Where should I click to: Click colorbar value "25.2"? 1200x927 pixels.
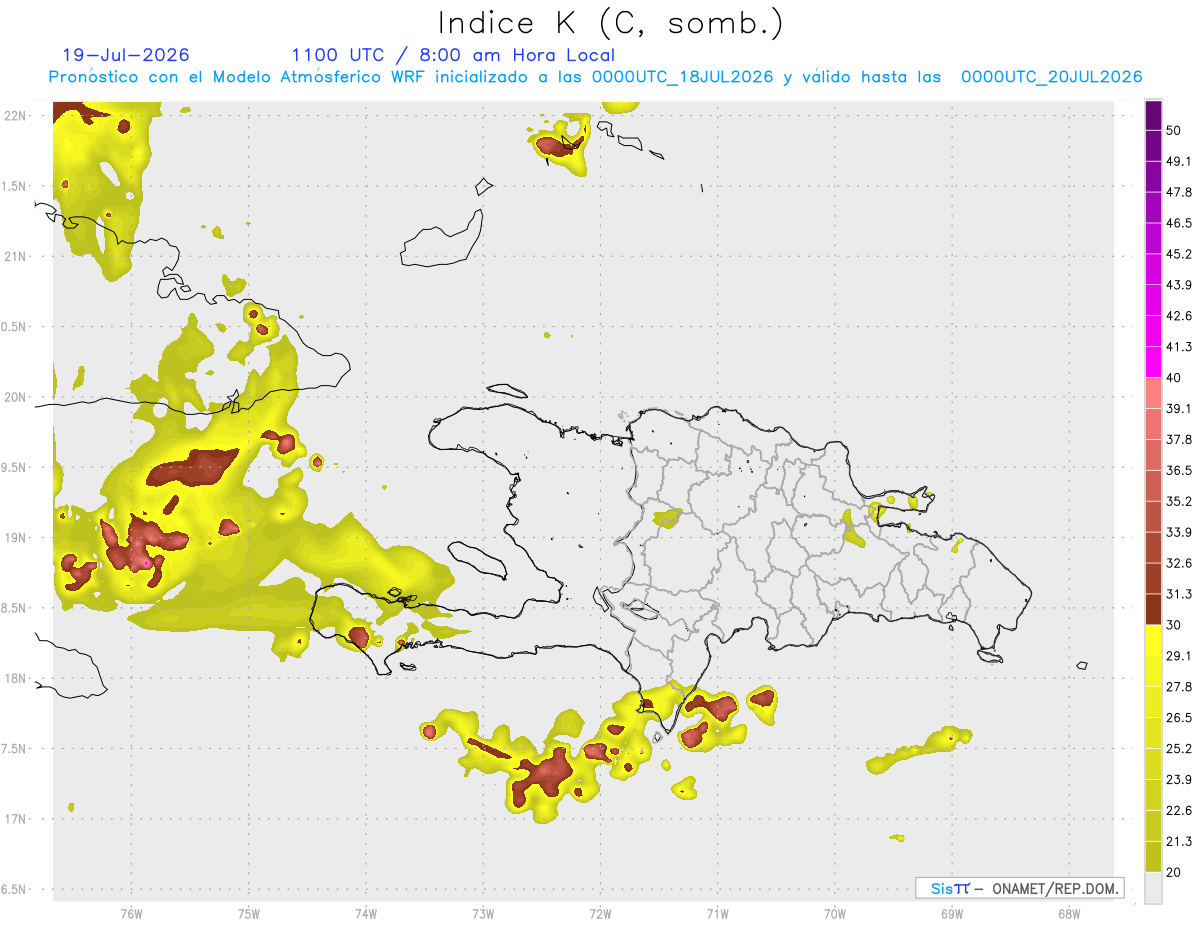coord(1180,749)
